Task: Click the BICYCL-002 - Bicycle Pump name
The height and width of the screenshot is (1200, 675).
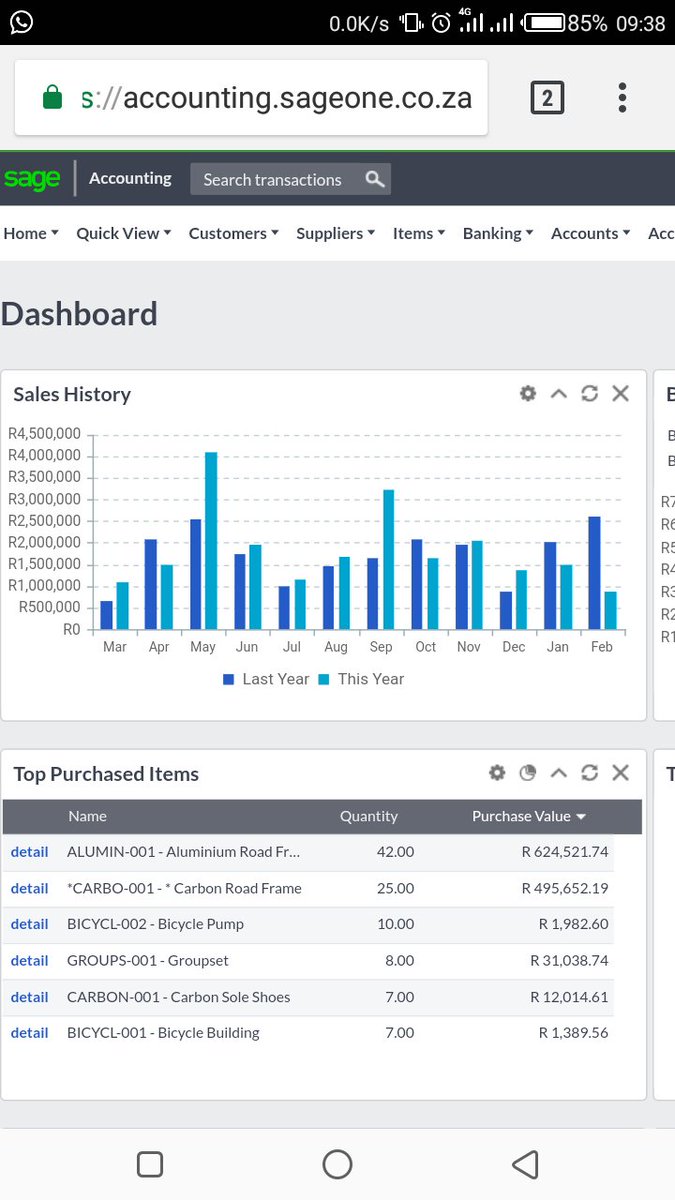Action: [155, 924]
